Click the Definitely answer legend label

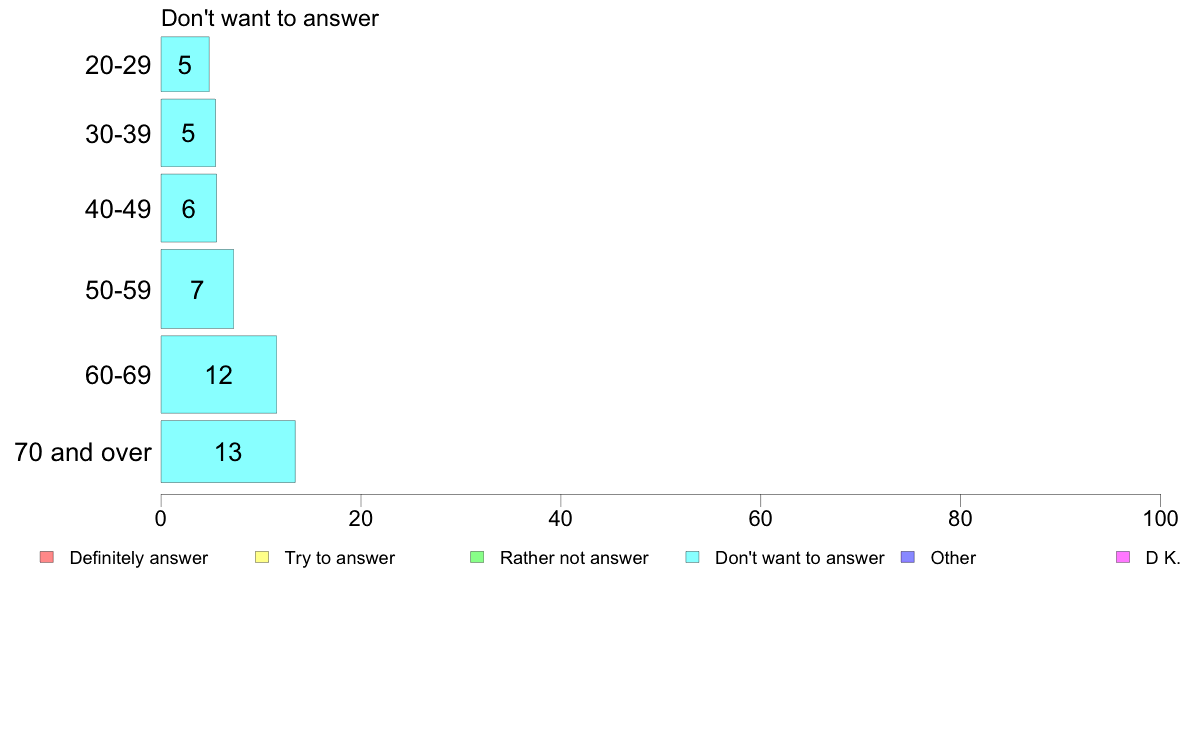pos(139,558)
